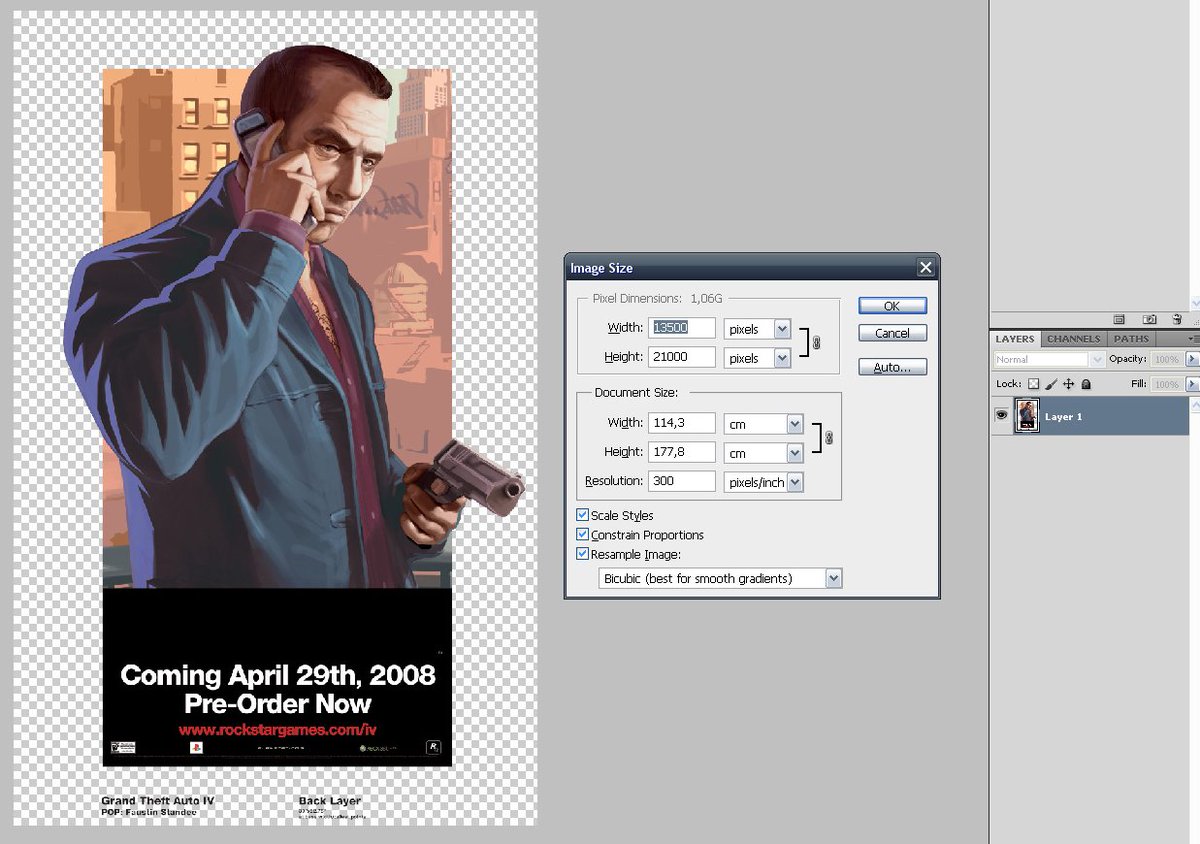The height and width of the screenshot is (844, 1200).
Task: Close the Image Size dialog window
Action: point(925,267)
